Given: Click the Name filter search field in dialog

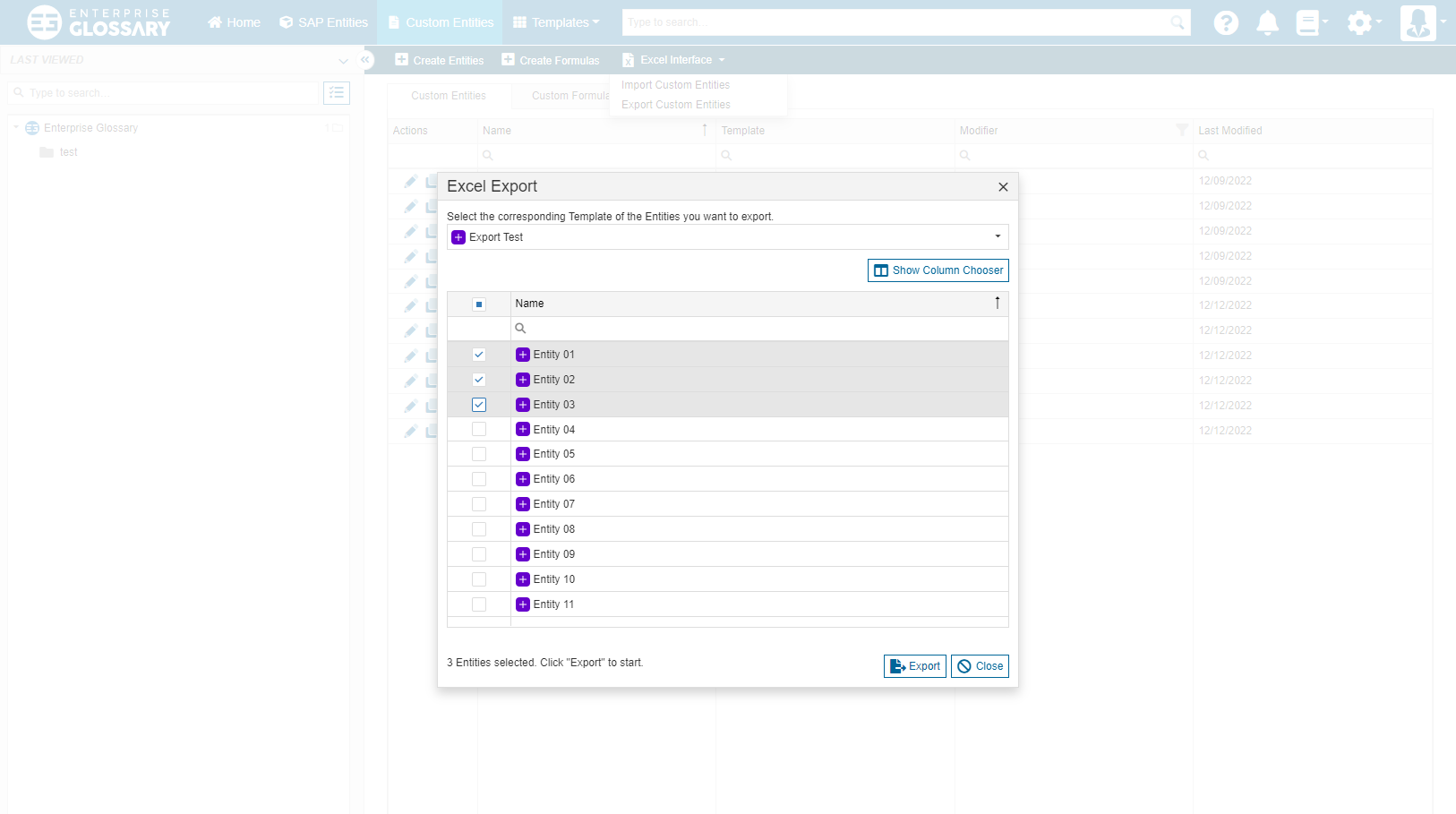Looking at the screenshot, I should click(x=761, y=329).
